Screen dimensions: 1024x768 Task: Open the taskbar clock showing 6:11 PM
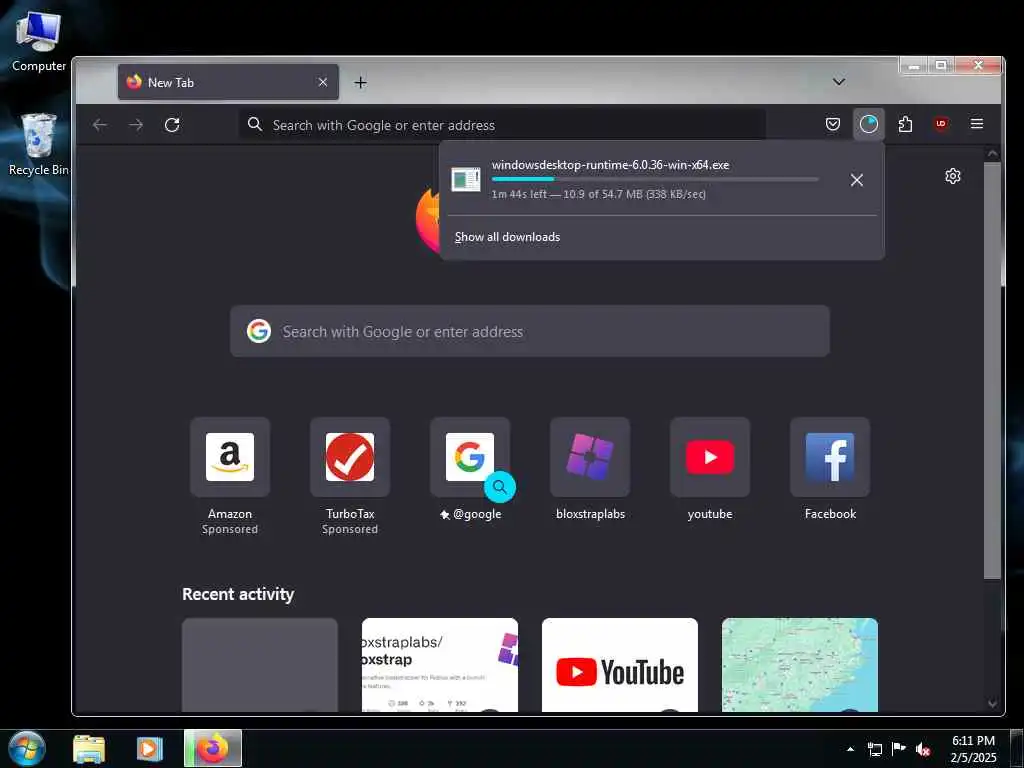click(974, 749)
